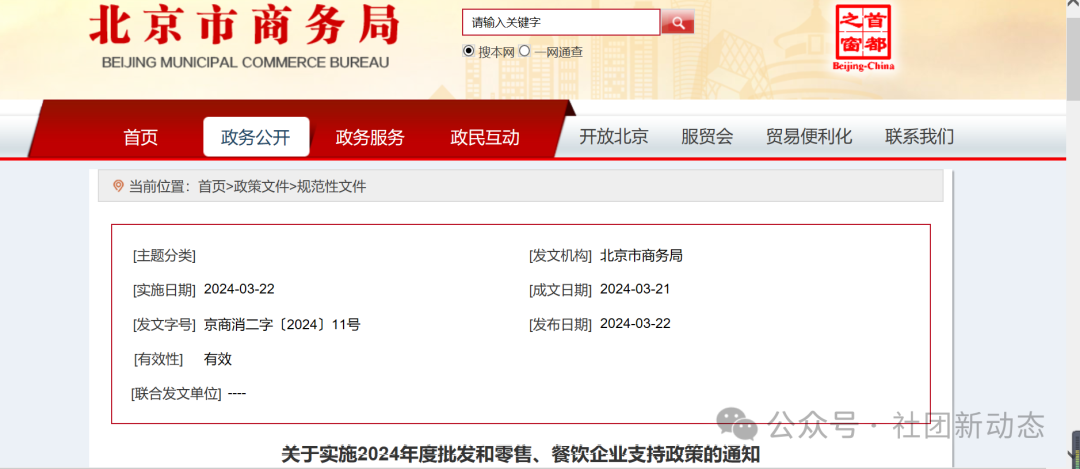The width and height of the screenshot is (1080, 469).
Task: Click the [联合发文单位] label
Action: [176, 394]
